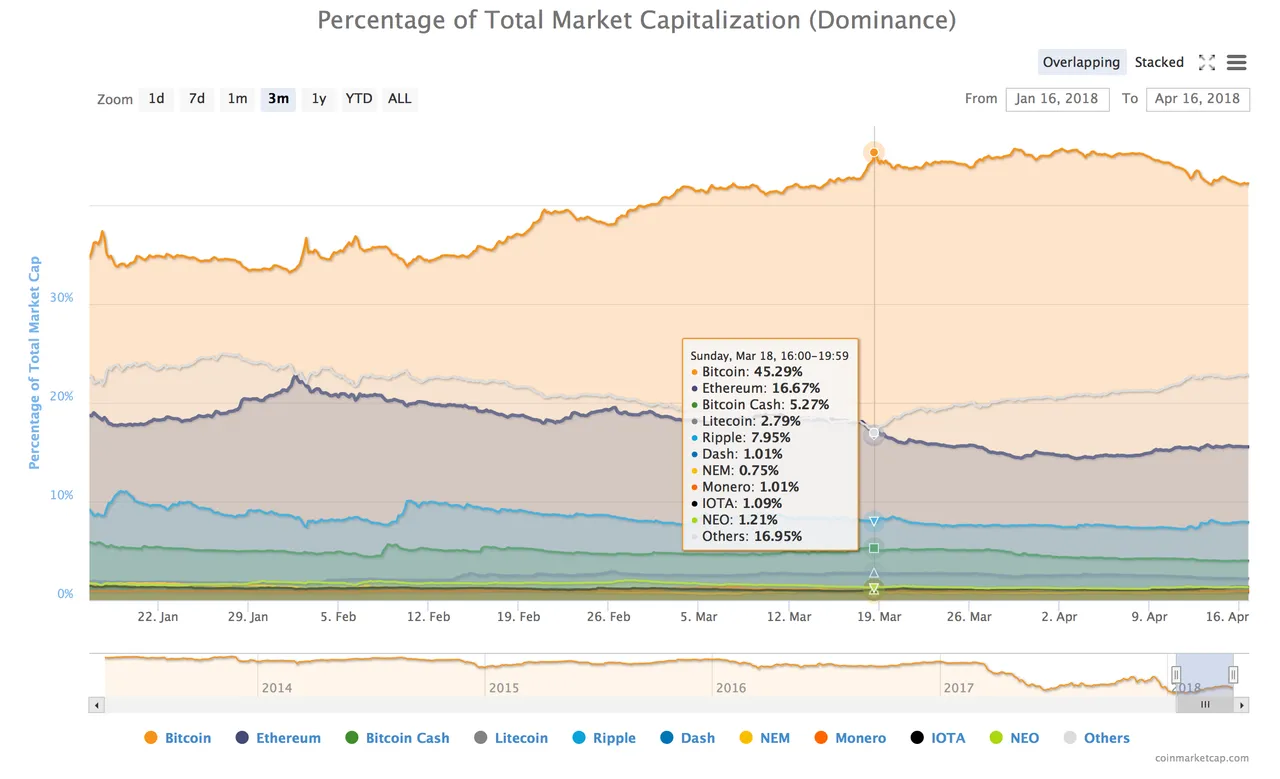This screenshot has height=779, width=1280.
Task: Toggle Dash series visibility label
Action: click(x=698, y=738)
